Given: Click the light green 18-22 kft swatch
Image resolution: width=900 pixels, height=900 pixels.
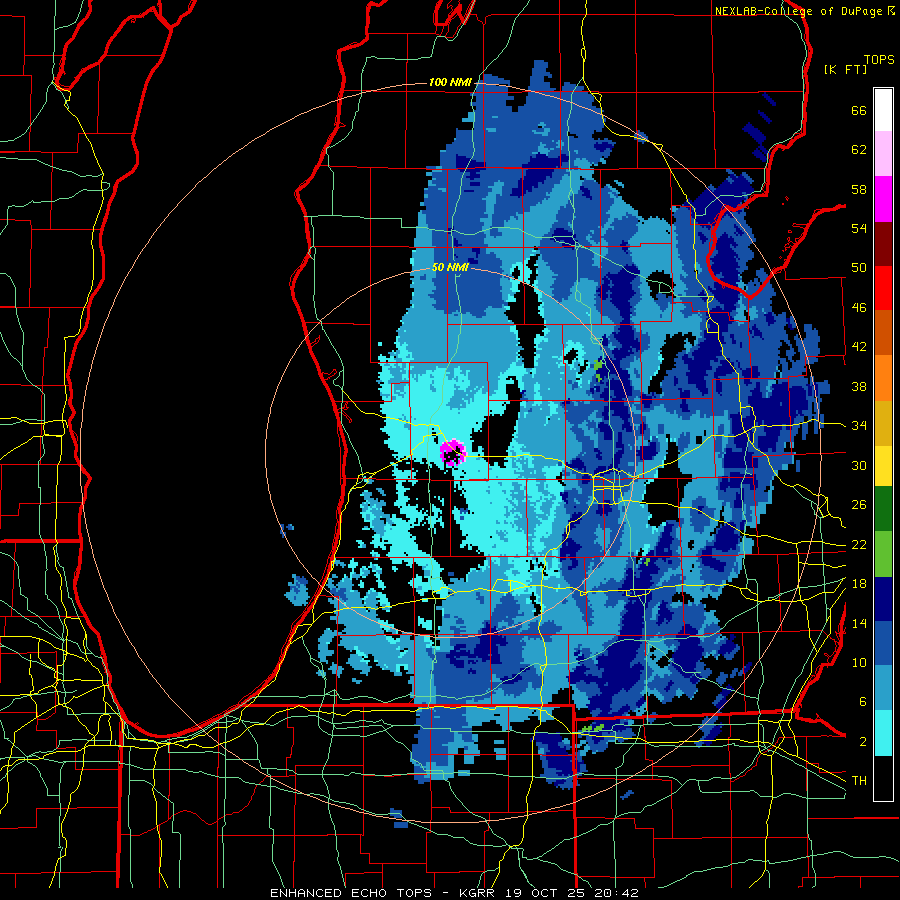Looking at the screenshot, I should tap(883, 553).
